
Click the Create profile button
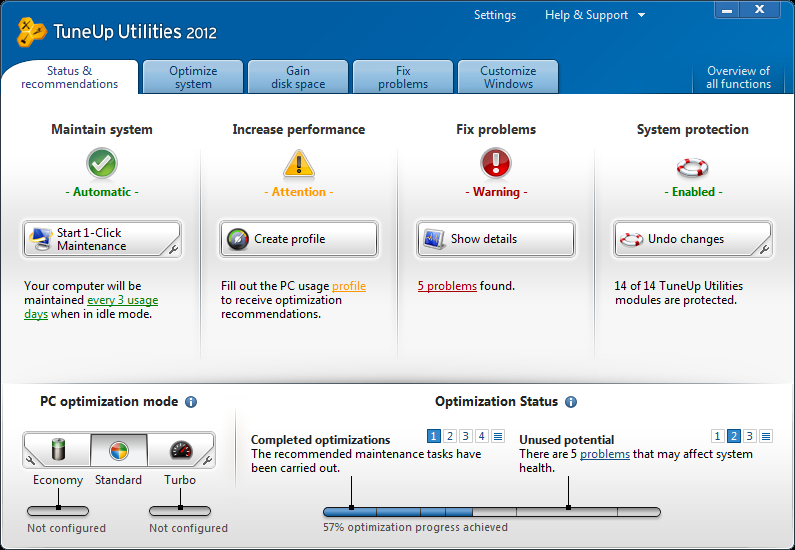tap(299, 239)
